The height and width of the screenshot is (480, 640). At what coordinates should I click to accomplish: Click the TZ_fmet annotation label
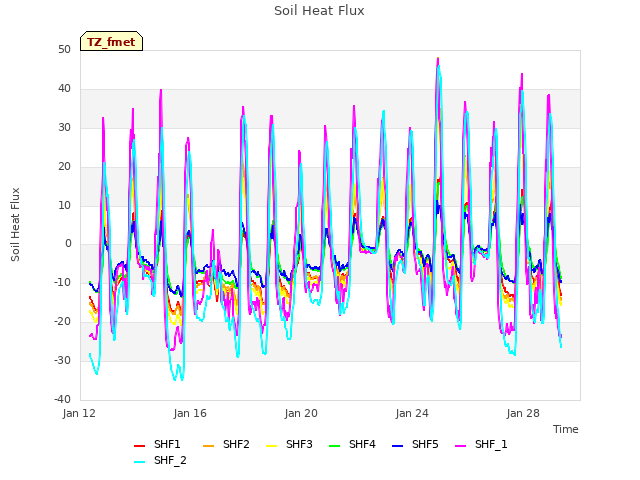111,42
